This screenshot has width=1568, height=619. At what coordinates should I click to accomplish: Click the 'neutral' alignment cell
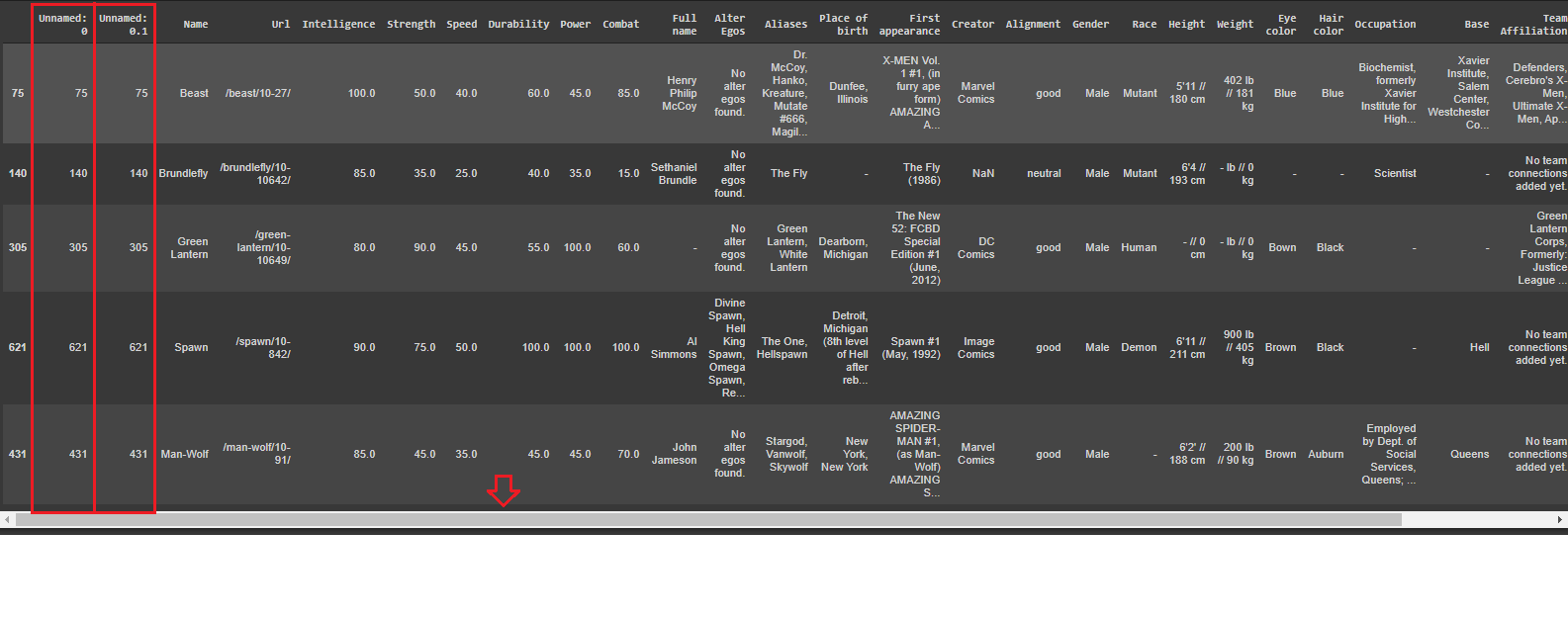tap(1044, 173)
